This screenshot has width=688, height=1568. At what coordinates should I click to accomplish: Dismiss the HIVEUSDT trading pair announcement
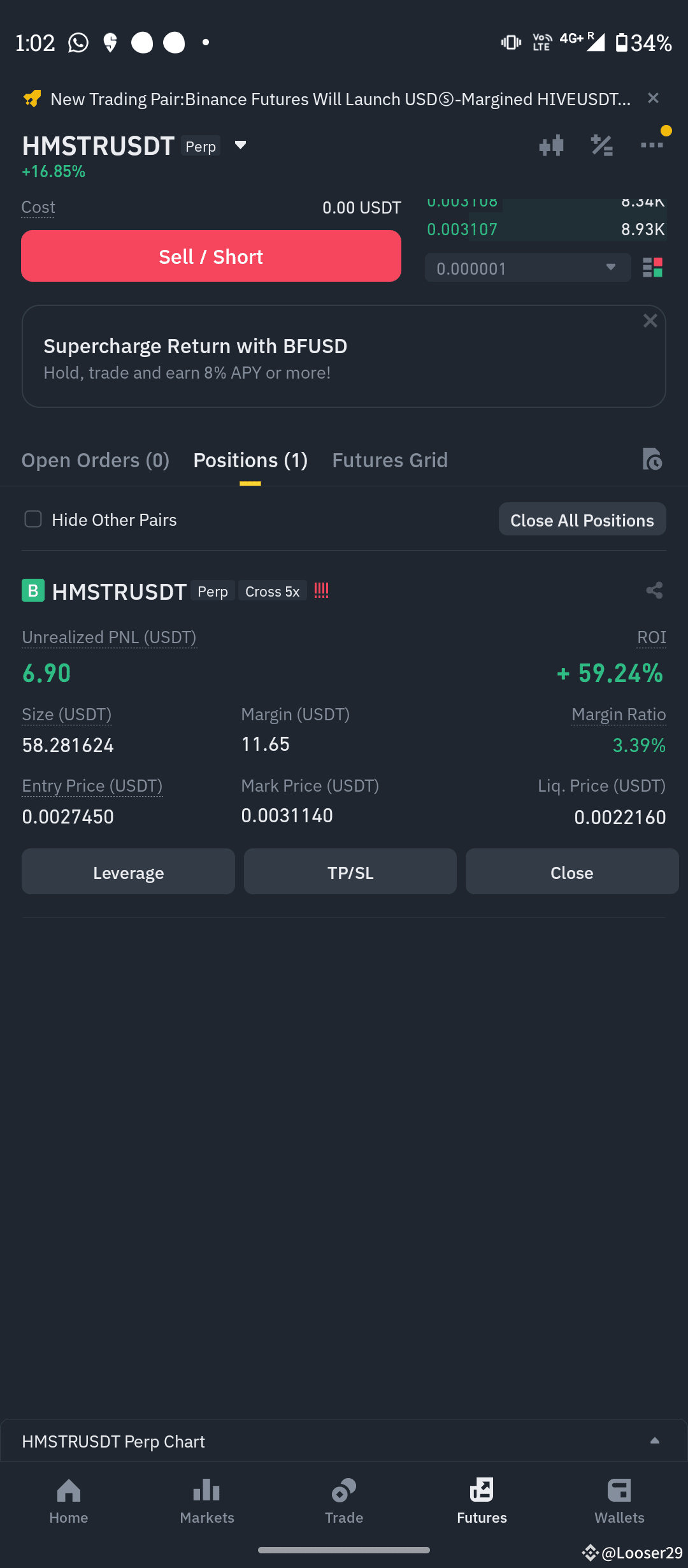pyautogui.click(x=653, y=98)
